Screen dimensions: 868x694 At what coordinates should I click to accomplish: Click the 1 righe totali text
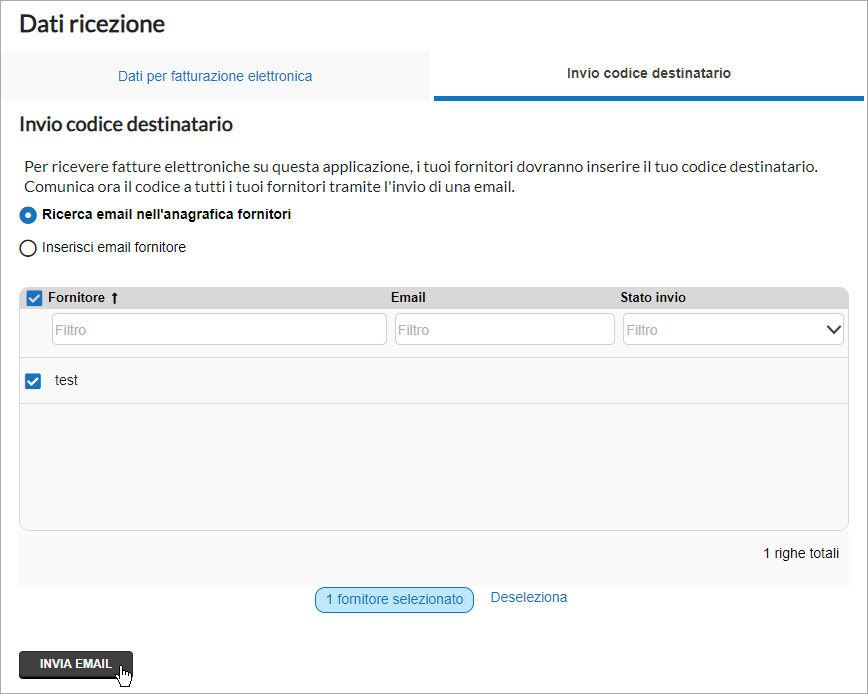pos(801,553)
